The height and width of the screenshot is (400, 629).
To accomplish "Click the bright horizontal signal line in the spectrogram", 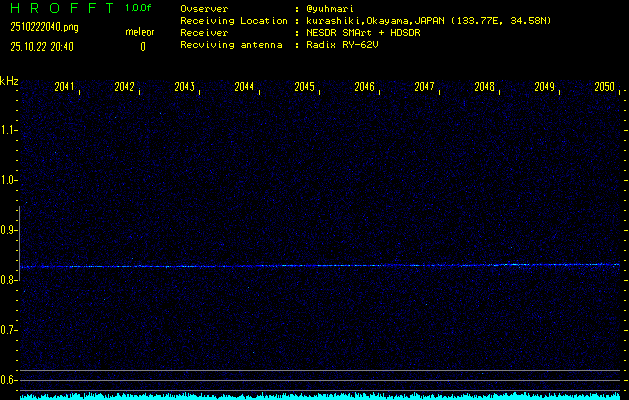I will coord(320,266).
